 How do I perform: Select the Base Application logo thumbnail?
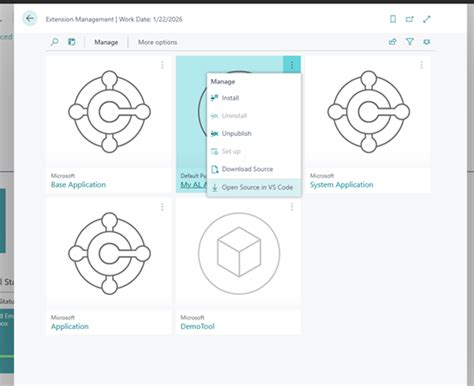[109, 112]
